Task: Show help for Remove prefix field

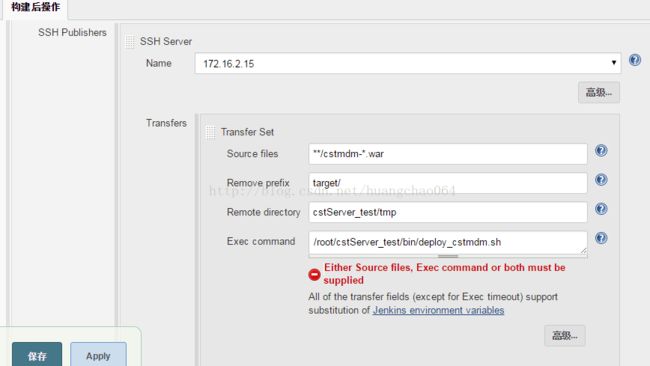Action: [x=601, y=179]
